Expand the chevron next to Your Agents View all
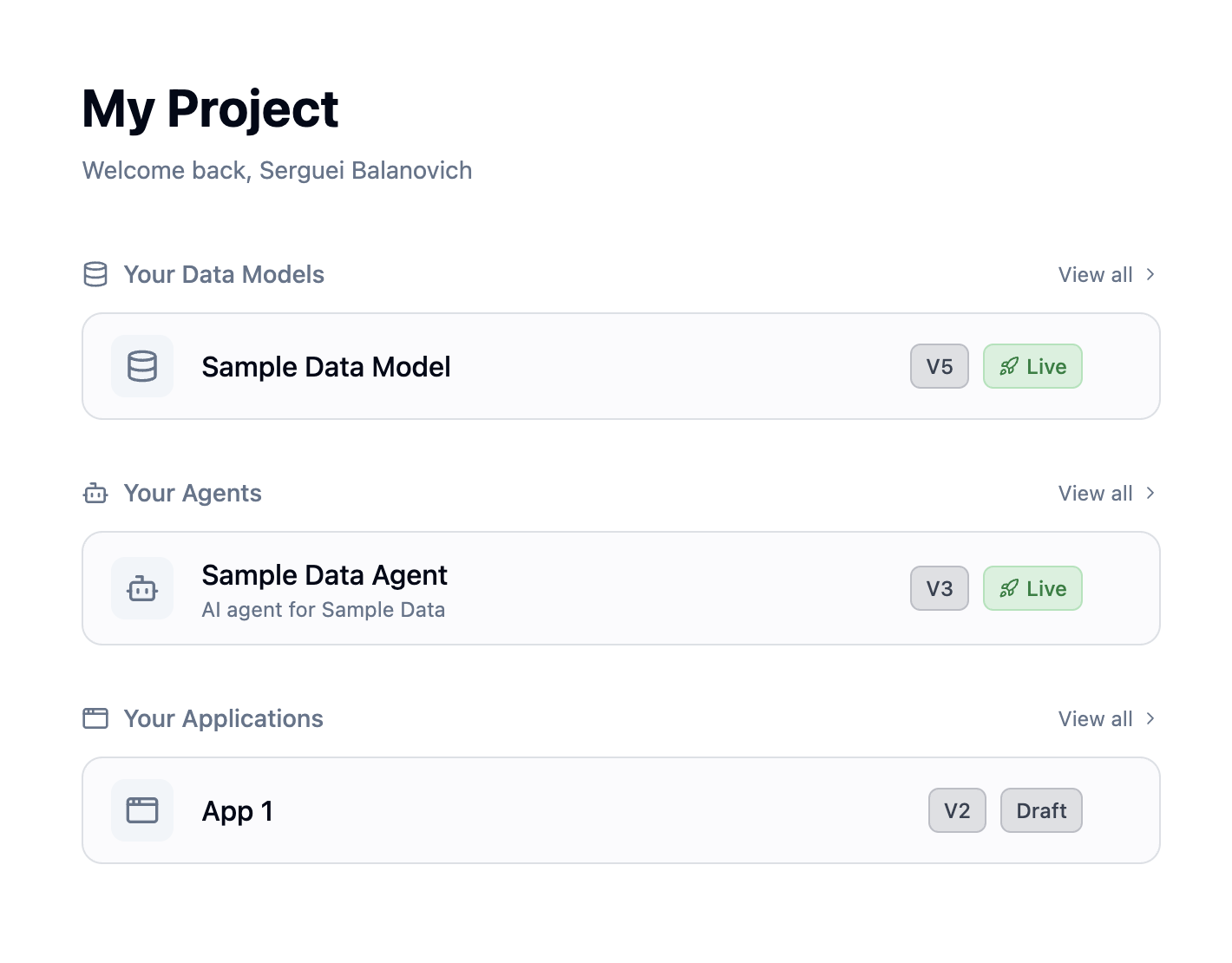The image size is (1232, 963). click(1151, 493)
